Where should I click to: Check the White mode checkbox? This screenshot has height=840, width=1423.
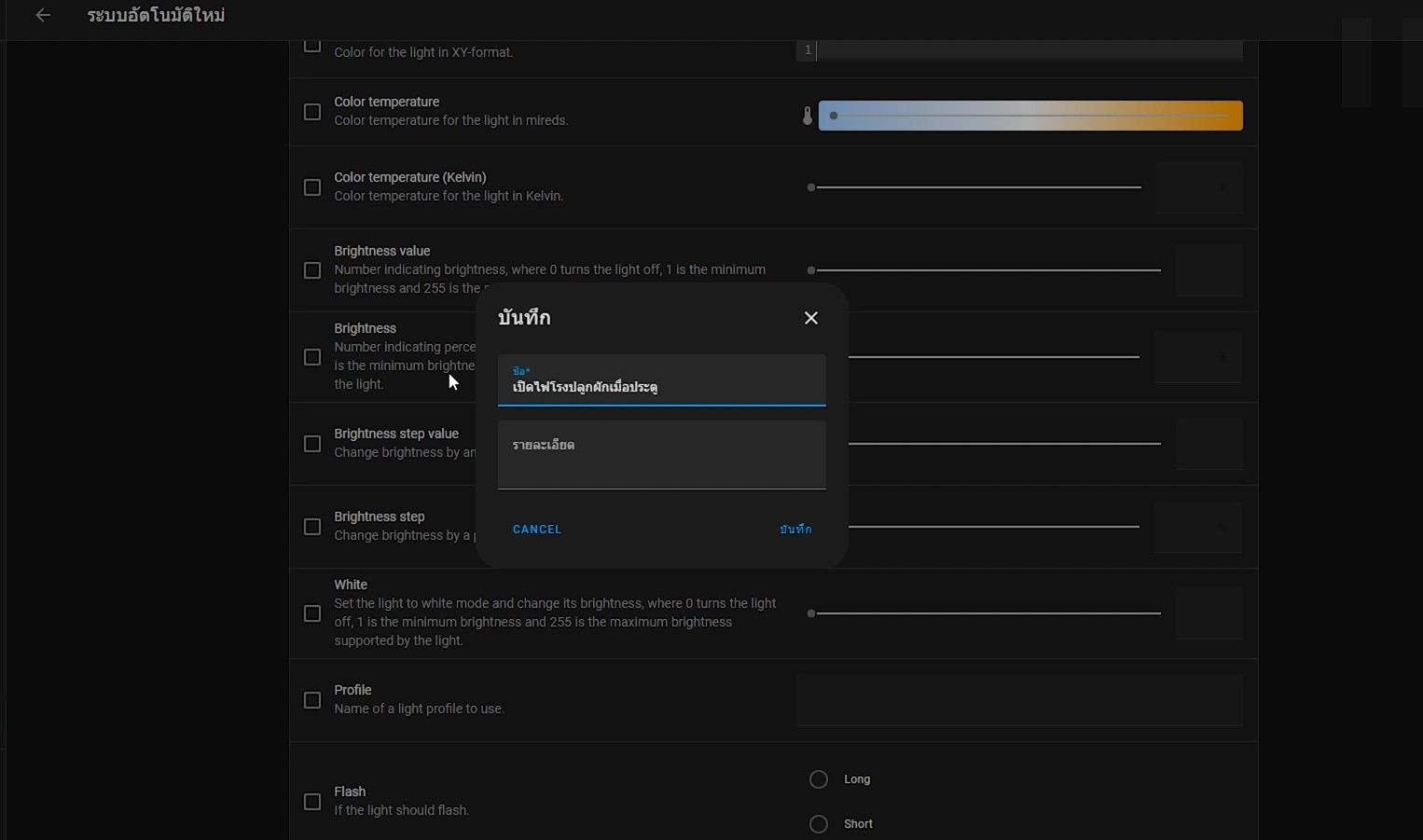(x=312, y=613)
